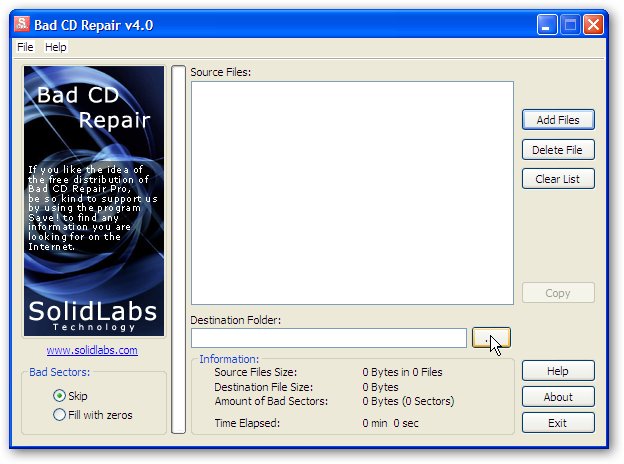Click the Bad CD Repair SolidLabs banner

[x=94, y=201]
